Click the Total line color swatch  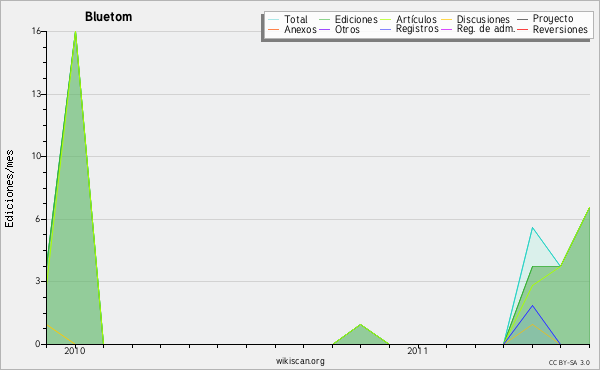click(x=274, y=19)
